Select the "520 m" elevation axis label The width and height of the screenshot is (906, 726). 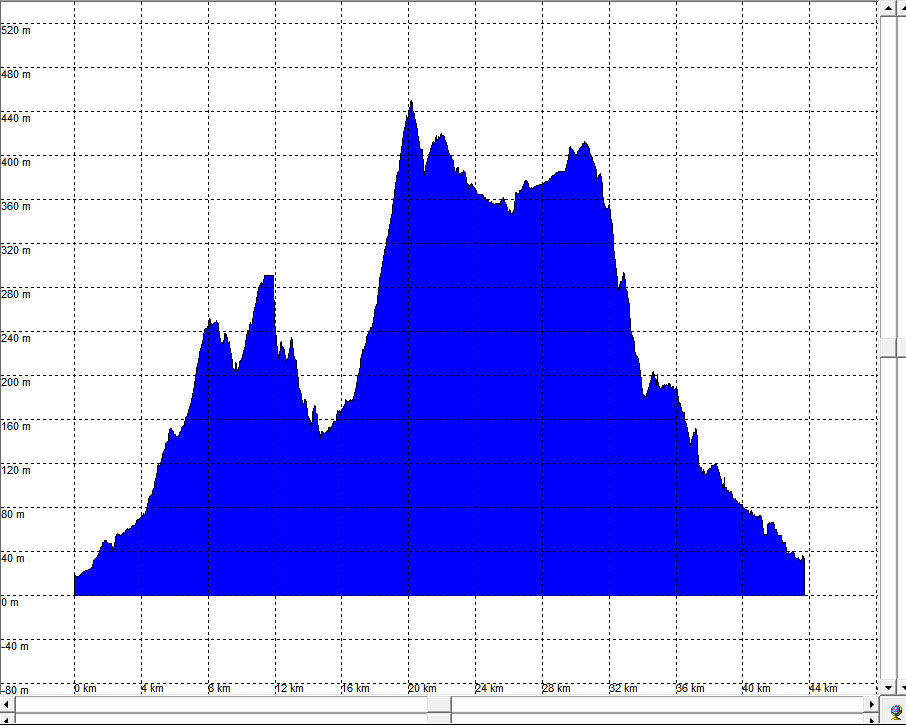(x=16, y=30)
